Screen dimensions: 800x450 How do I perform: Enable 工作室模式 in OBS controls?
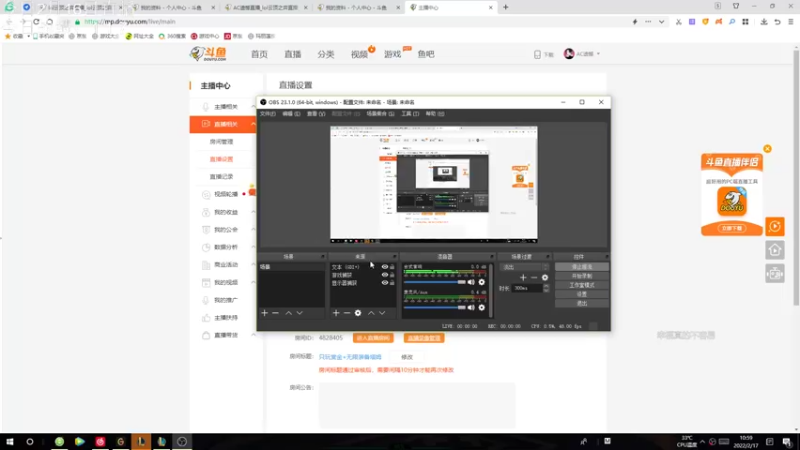click(582, 285)
